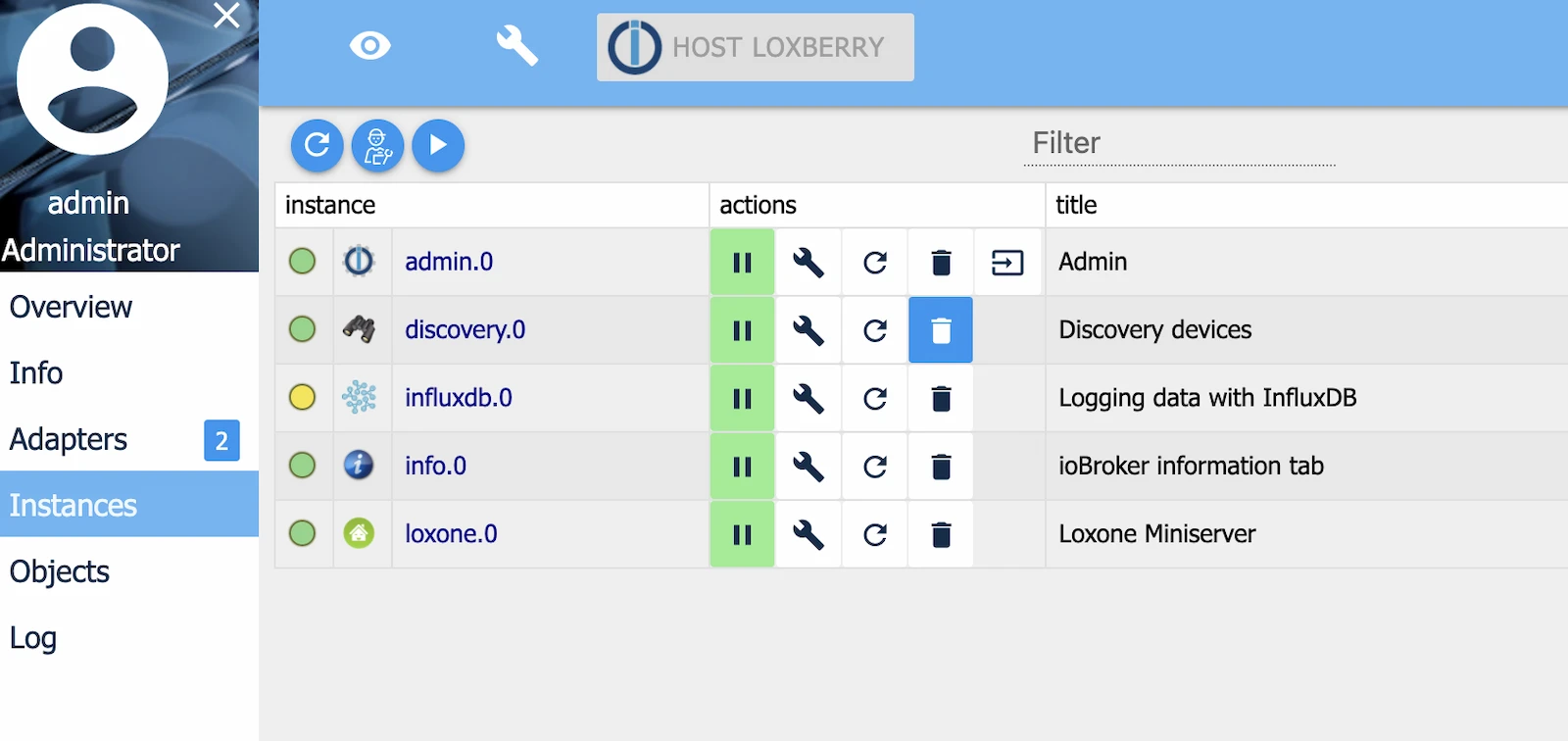Click the HOST LOXBERRY button

click(756, 47)
